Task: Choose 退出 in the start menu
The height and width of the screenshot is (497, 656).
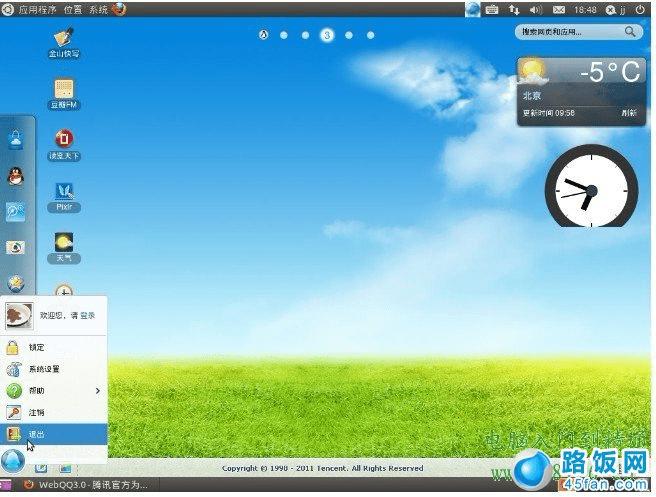Action: pos(54,434)
